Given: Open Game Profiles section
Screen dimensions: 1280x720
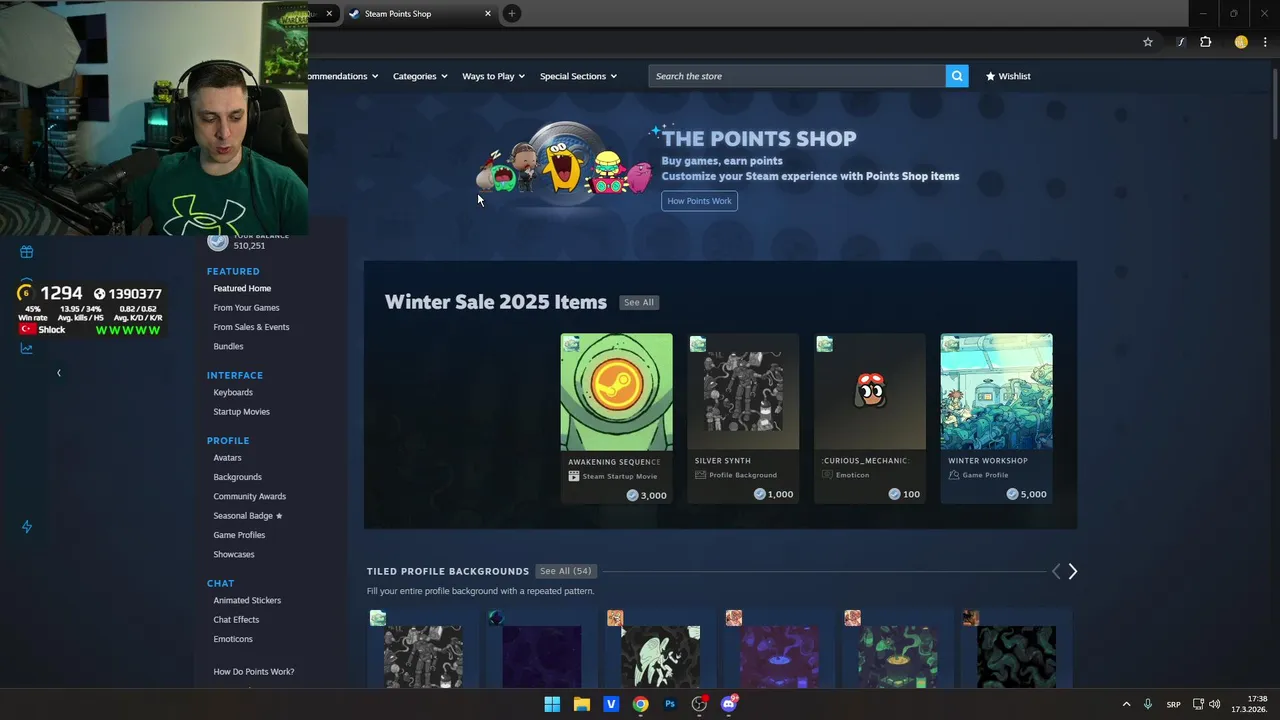Looking at the screenshot, I should [239, 535].
